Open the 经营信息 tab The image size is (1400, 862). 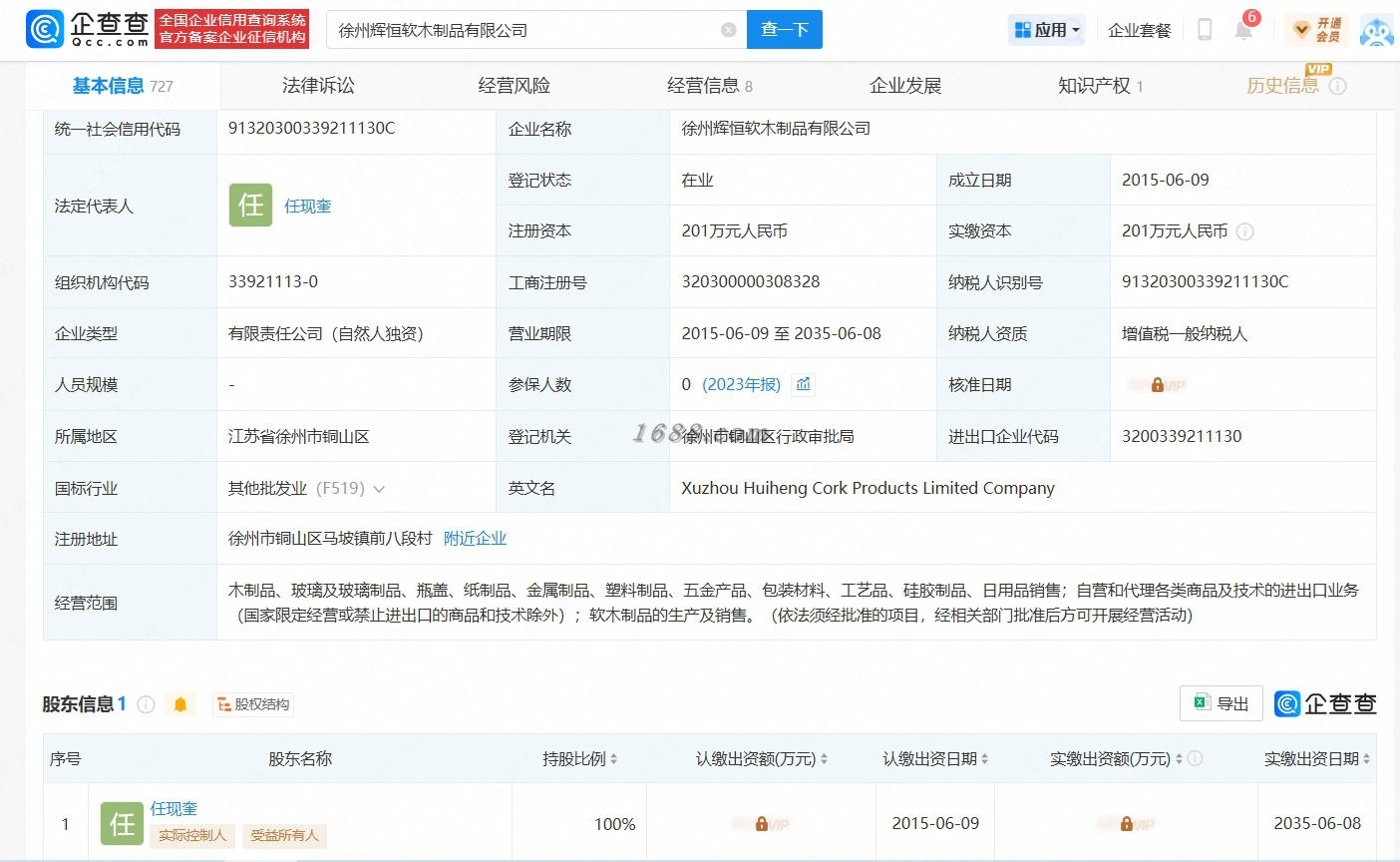(x=710, y=86)
